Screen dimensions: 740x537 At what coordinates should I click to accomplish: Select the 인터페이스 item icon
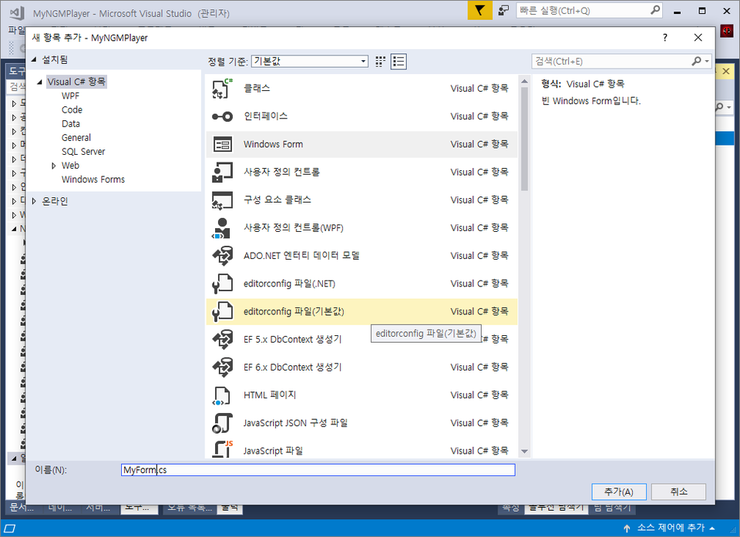222,117
